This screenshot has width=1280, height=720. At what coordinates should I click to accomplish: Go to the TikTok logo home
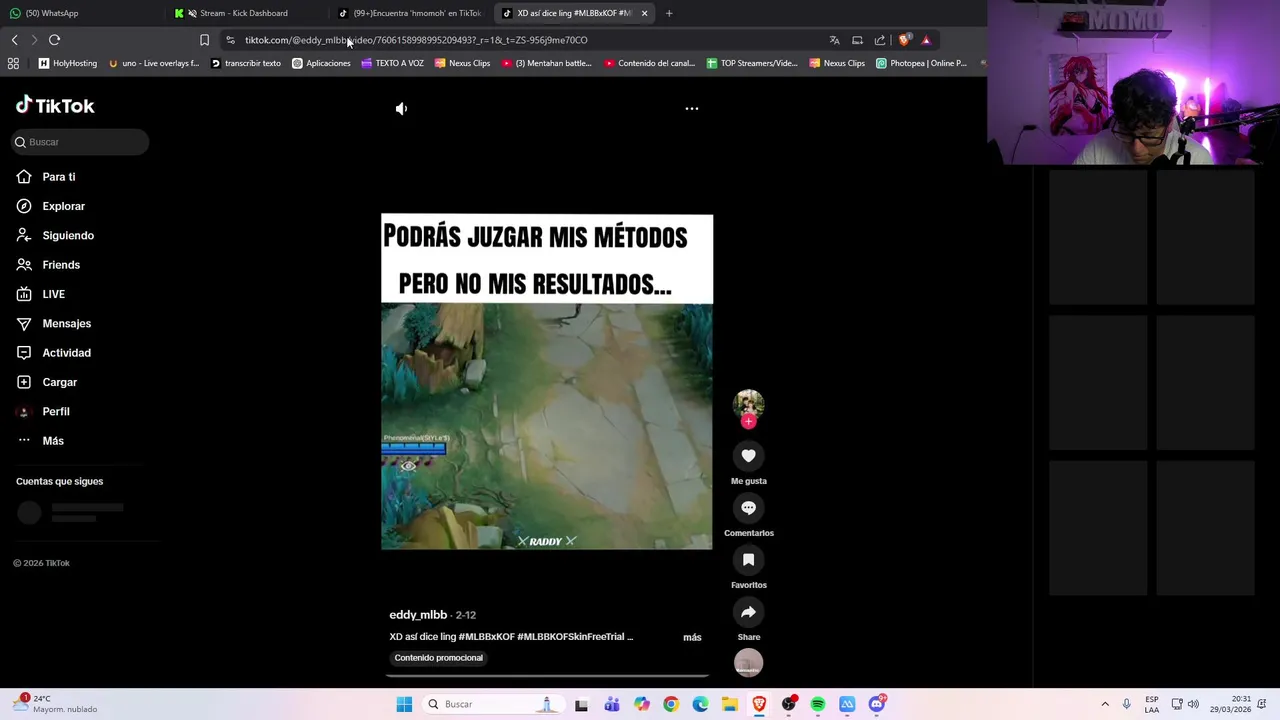[x=55, y=105]
